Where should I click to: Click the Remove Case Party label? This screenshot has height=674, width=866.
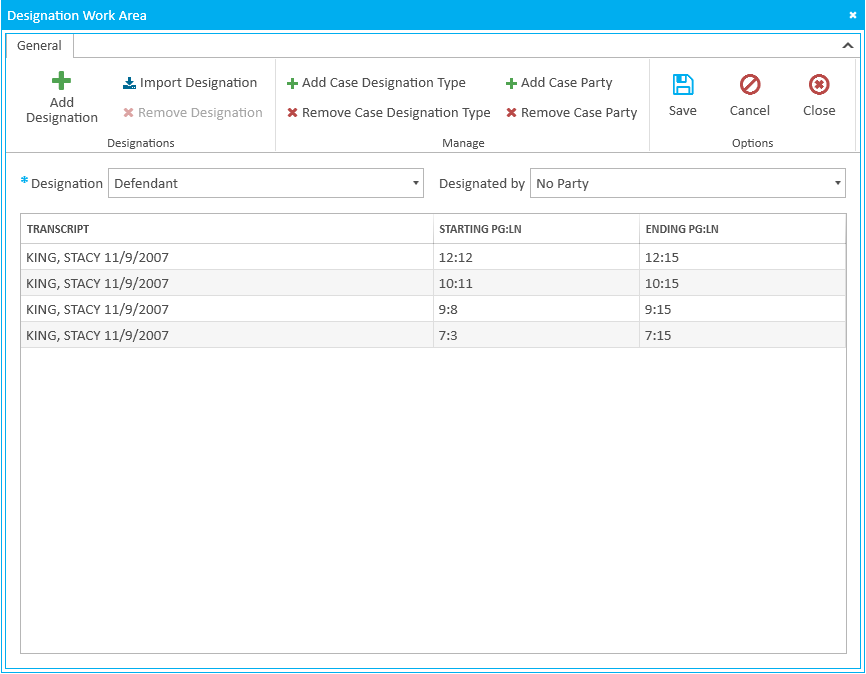579,113
